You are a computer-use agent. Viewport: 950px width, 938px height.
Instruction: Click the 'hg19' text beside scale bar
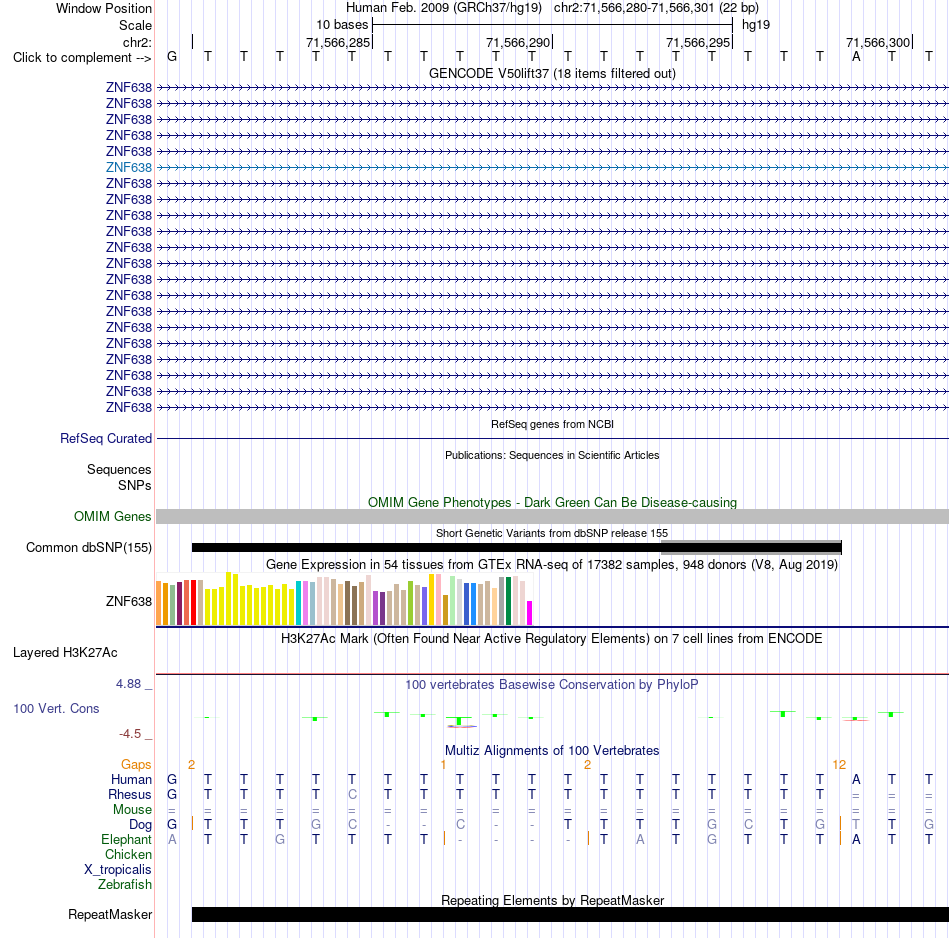tap(756, 25)
